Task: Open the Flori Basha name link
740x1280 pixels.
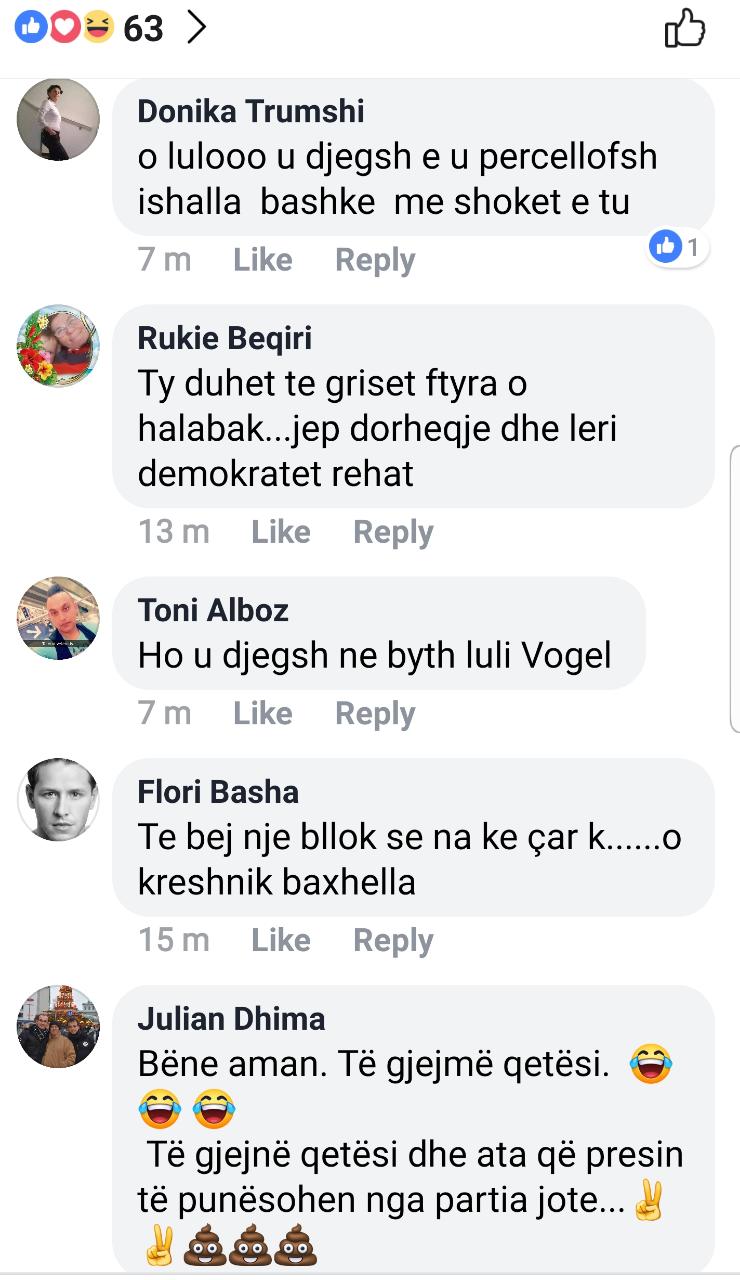Action: [x=218, y=792]
